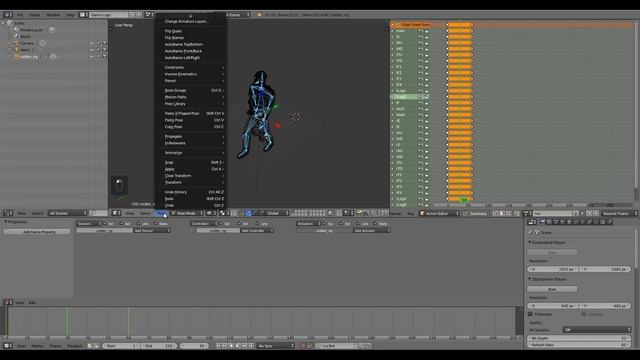
Task: Adjust the Bit Depth value field
Action: click(x=579, y=338)
